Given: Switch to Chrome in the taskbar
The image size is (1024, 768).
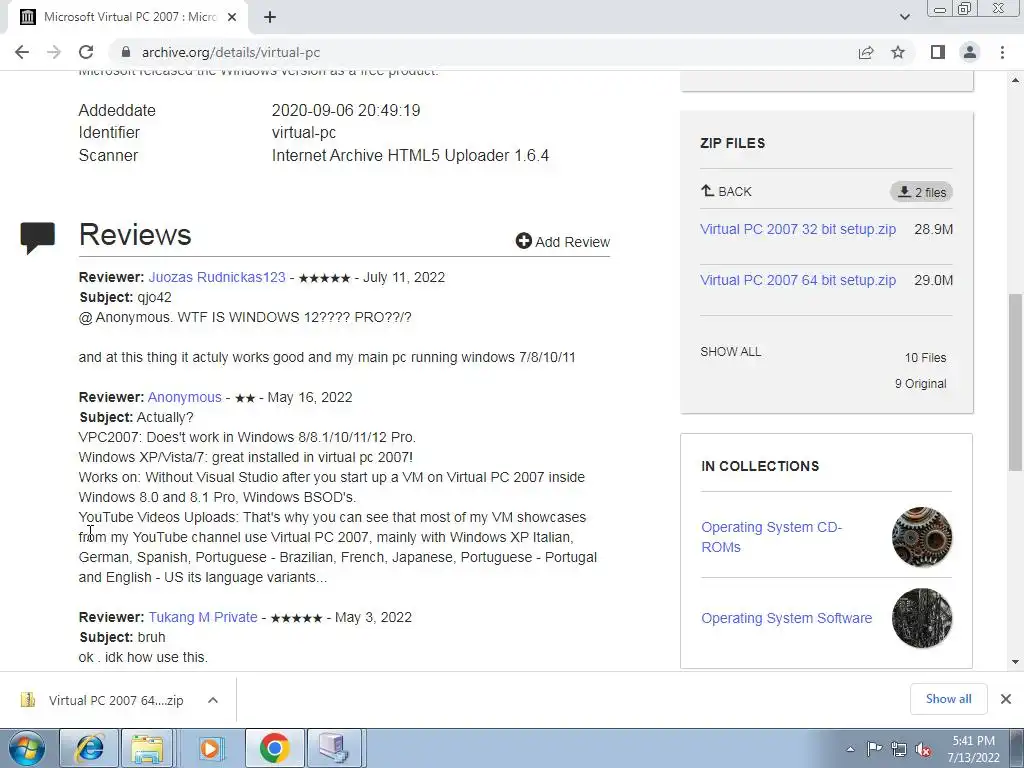Looking at the screenshot, I should pyautogui.click(x=274, y=748).
